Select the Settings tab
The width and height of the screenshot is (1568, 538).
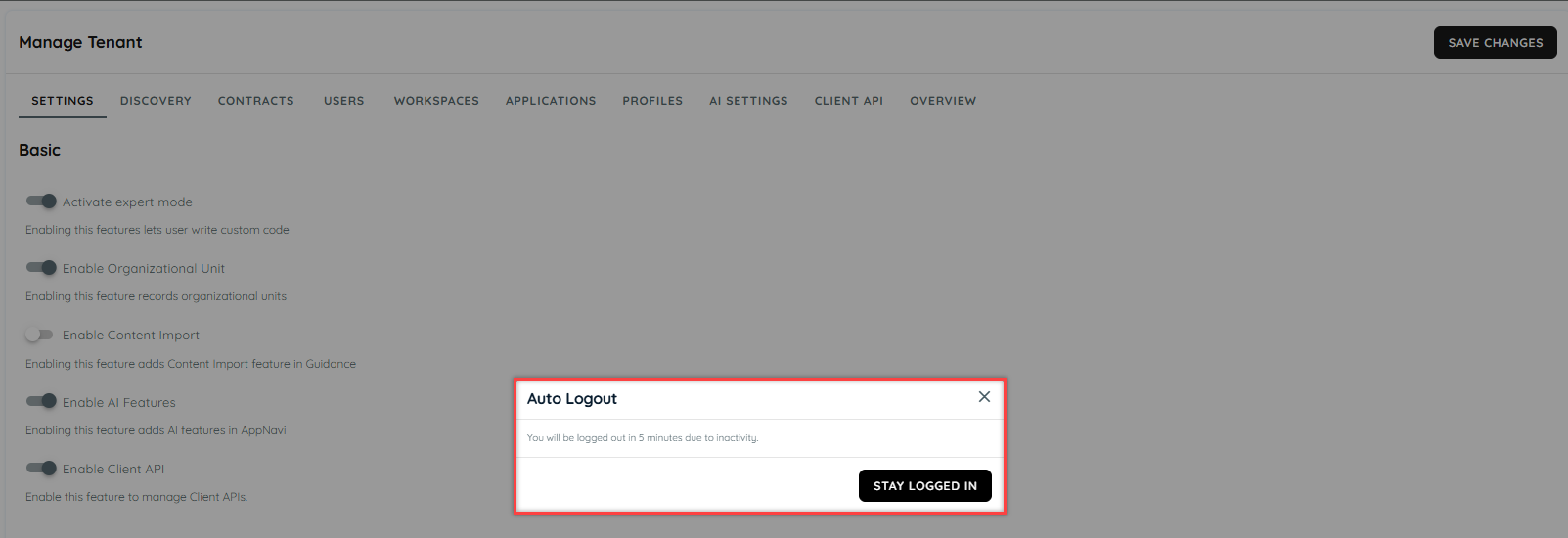pos(63,101)
